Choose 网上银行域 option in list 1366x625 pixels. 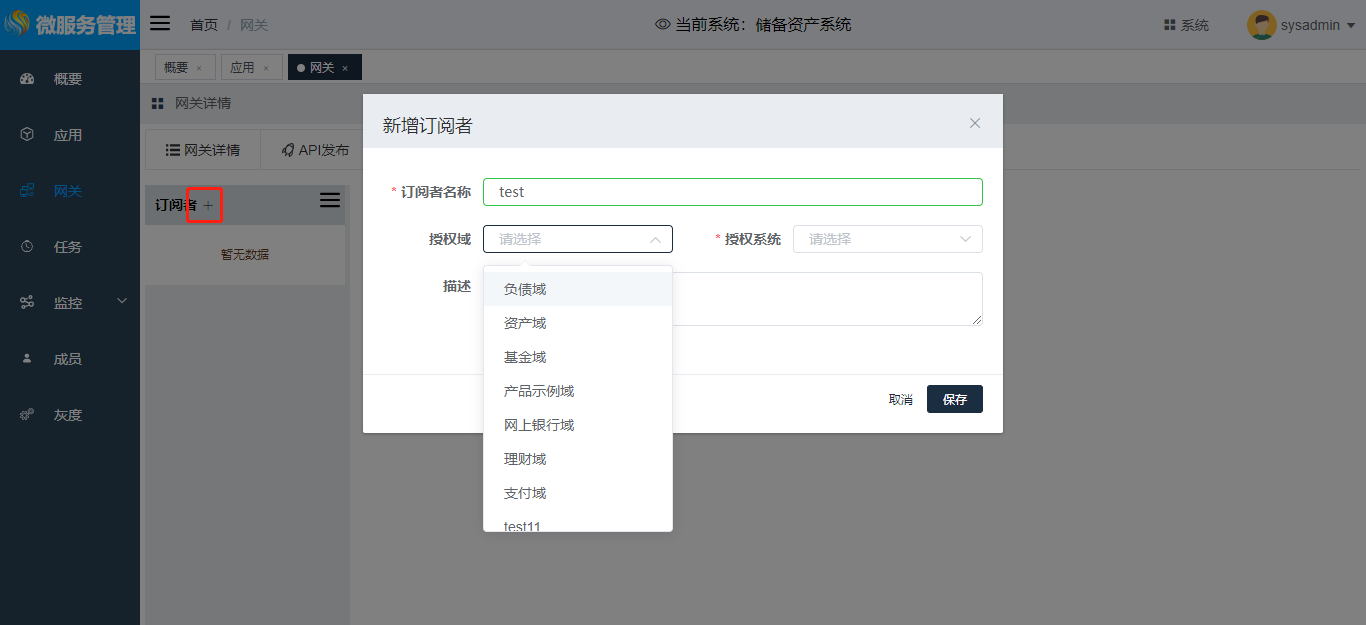[539, 425]
